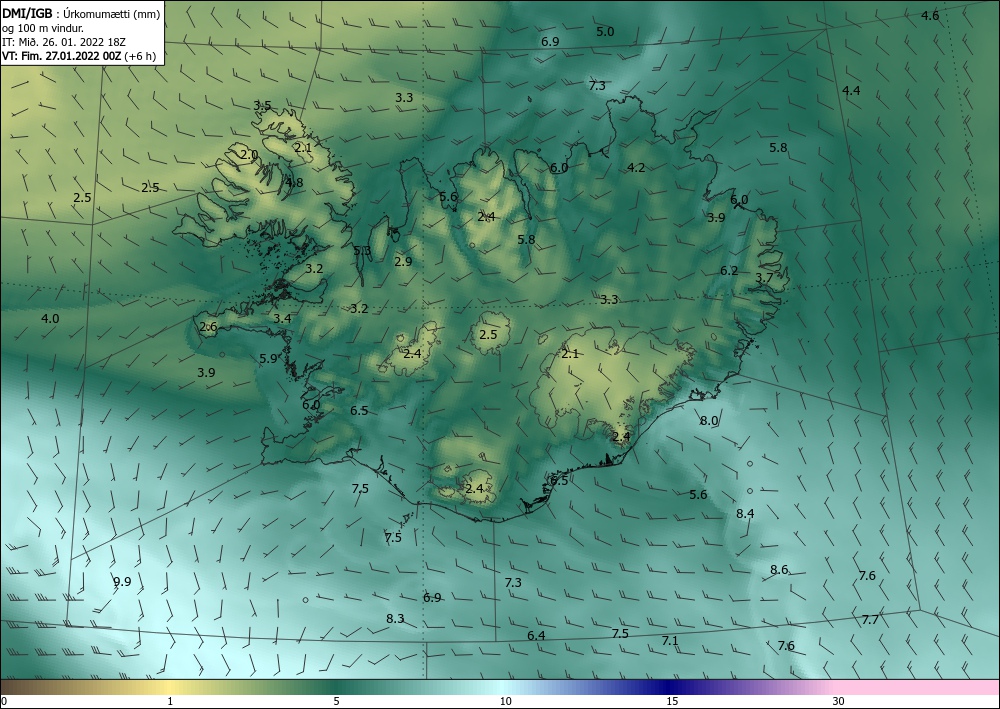Click the 2.6 value label
This screenshot has height=709, width=1000.
209,327
